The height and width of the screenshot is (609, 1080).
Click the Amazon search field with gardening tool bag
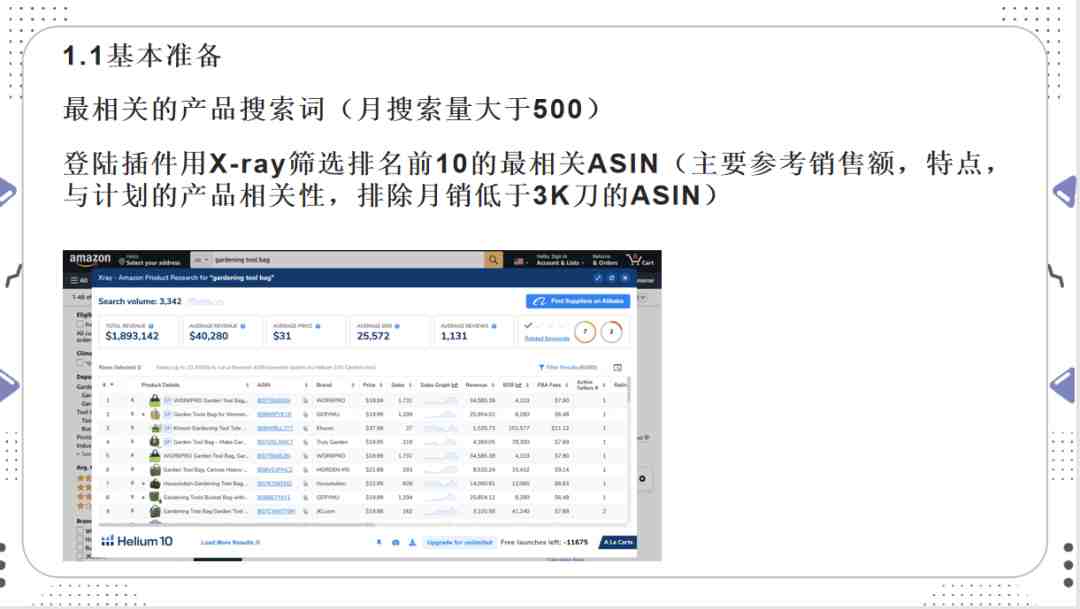click(348, 260)
